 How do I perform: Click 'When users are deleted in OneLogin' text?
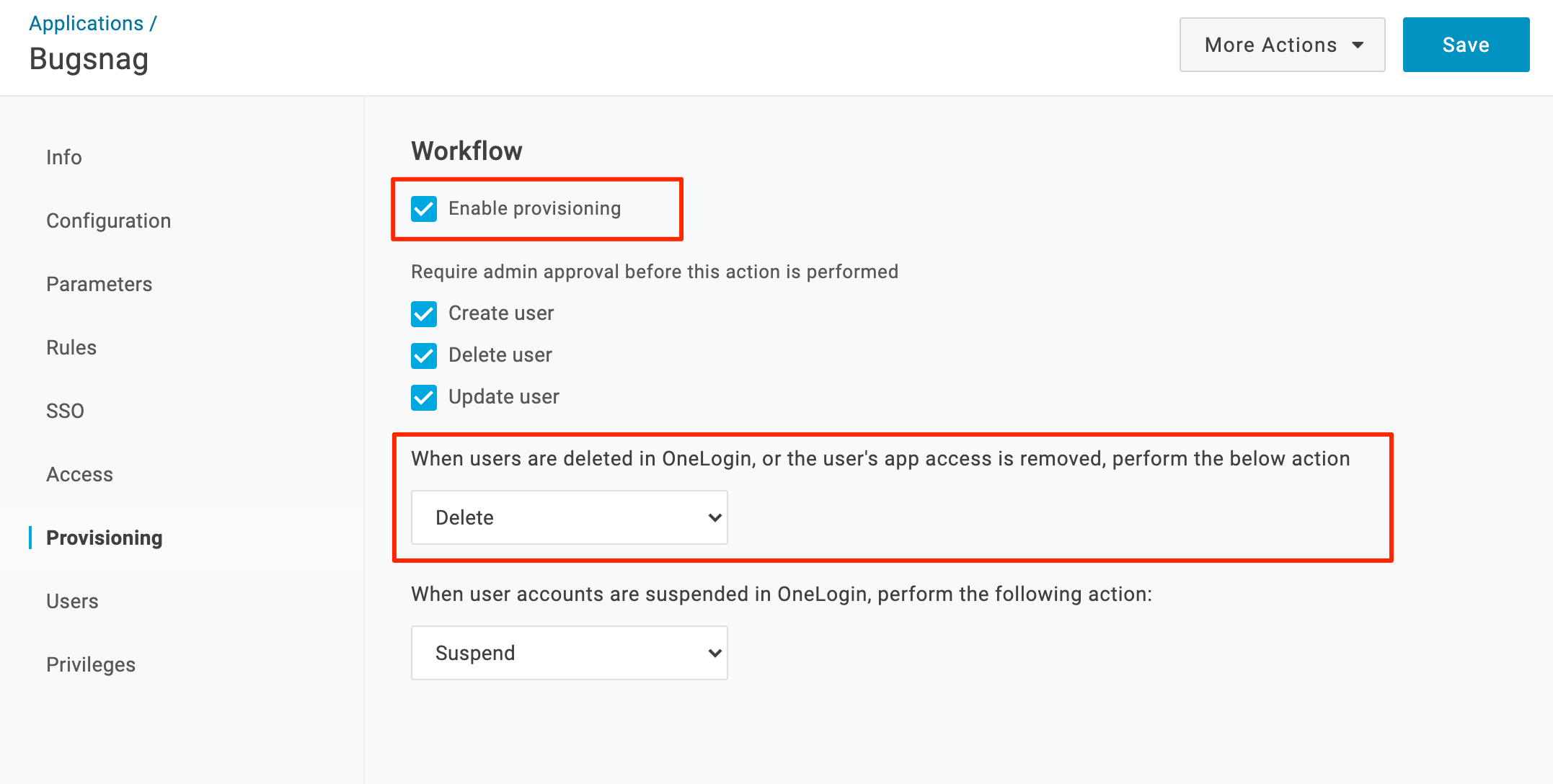(880, 458)
